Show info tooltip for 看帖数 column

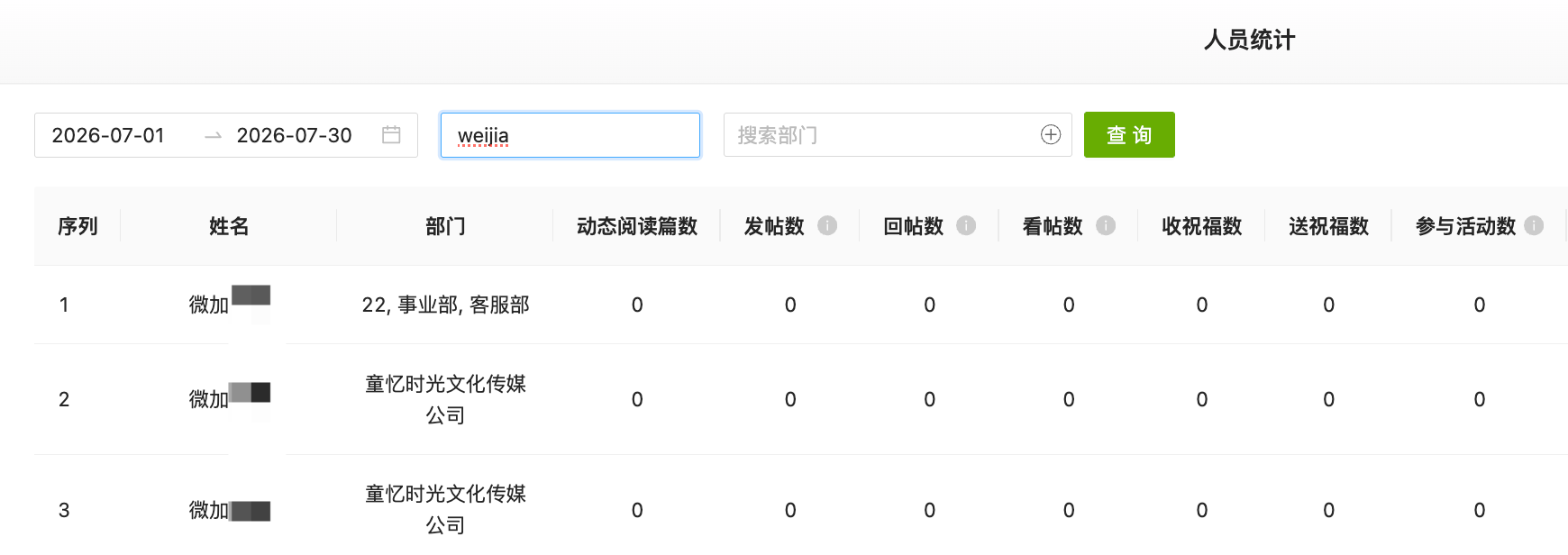click(1106, 226)
